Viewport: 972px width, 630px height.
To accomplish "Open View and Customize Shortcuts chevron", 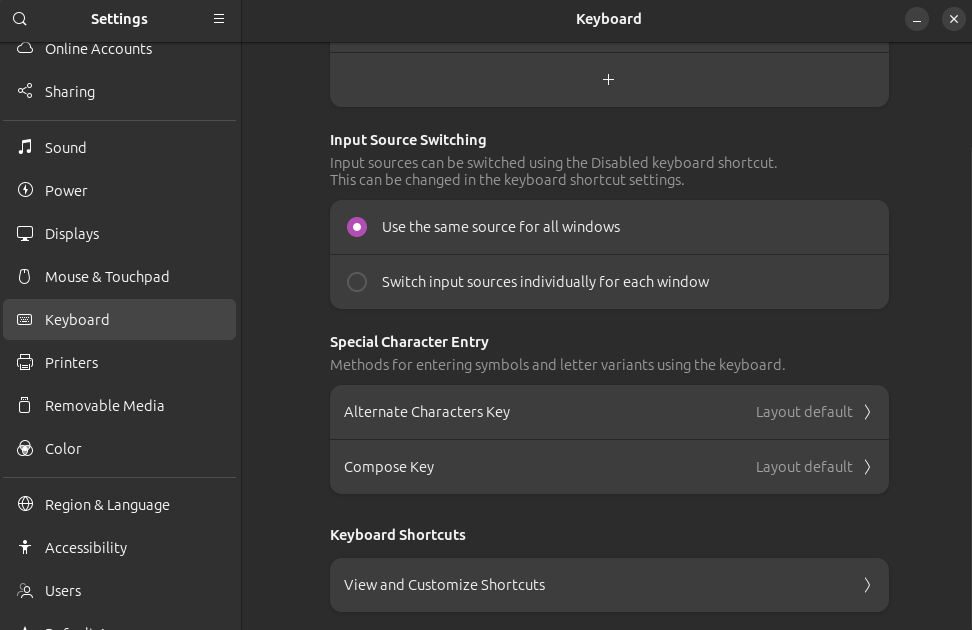I will (x=868, y=585).
